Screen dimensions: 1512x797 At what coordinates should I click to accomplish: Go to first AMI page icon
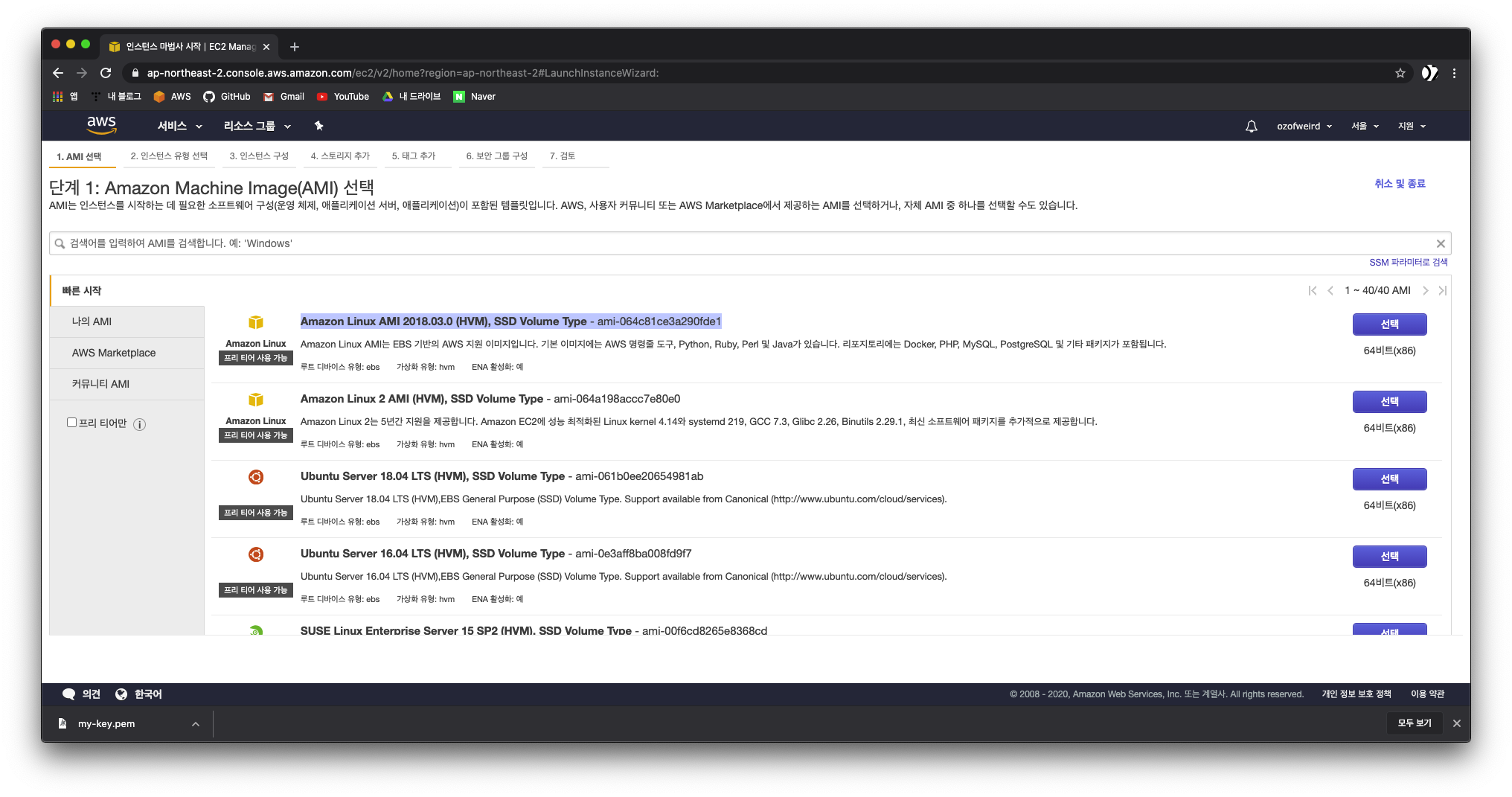click(x=1313, y=291)
